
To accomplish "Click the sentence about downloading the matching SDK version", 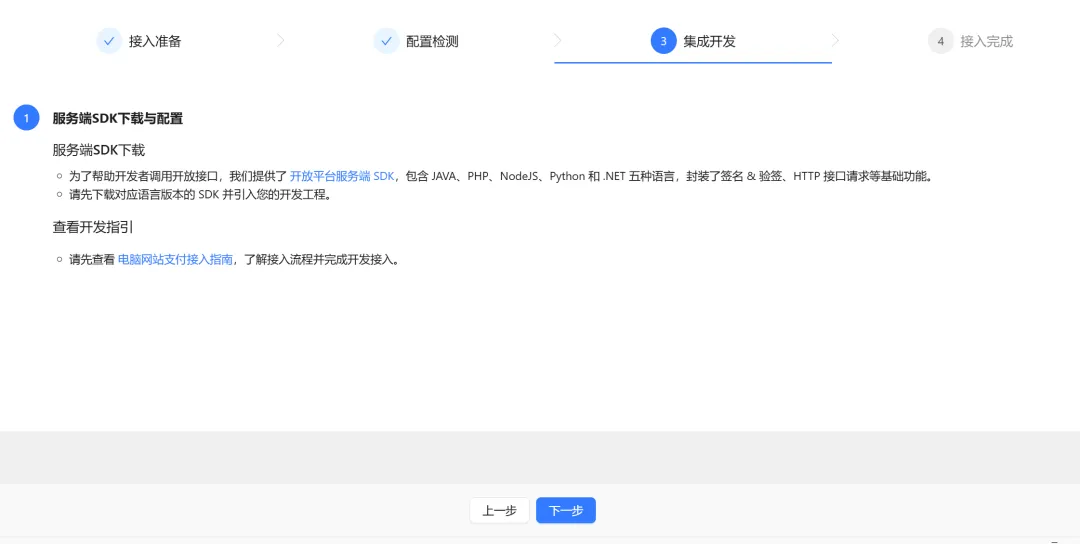I will click(200, 194).
